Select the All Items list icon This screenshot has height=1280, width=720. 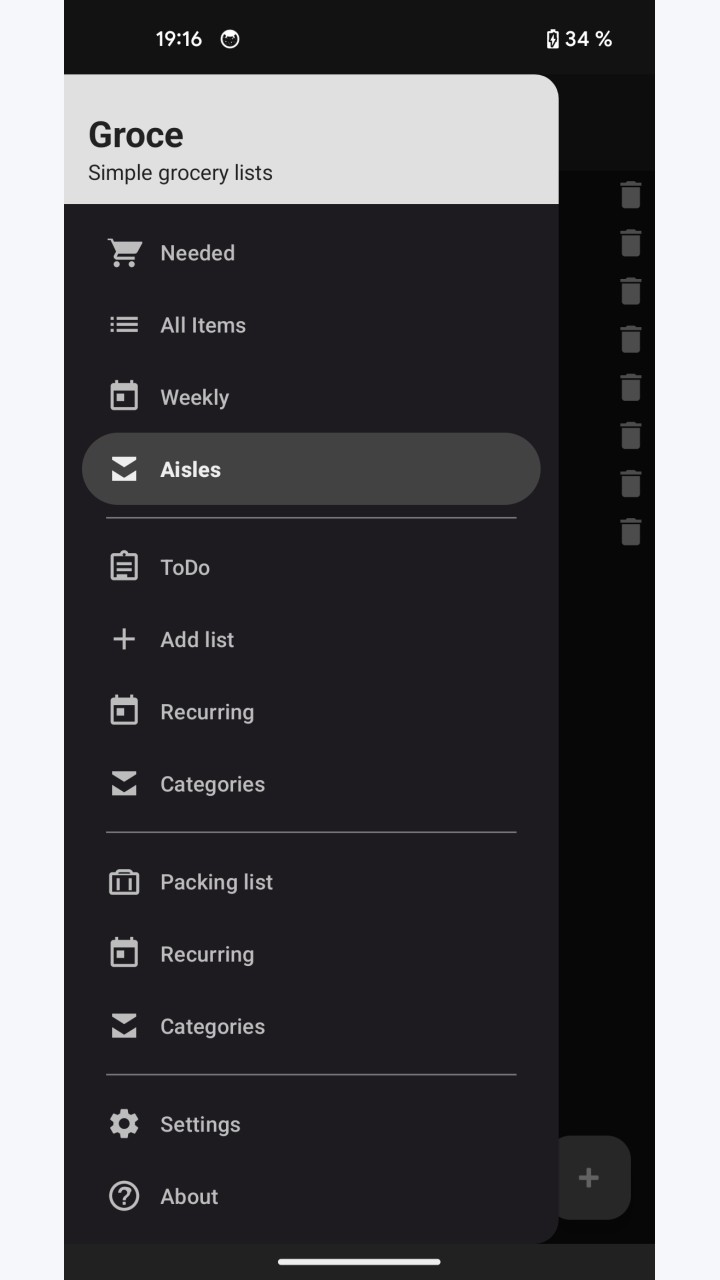(x=124, y=325)
